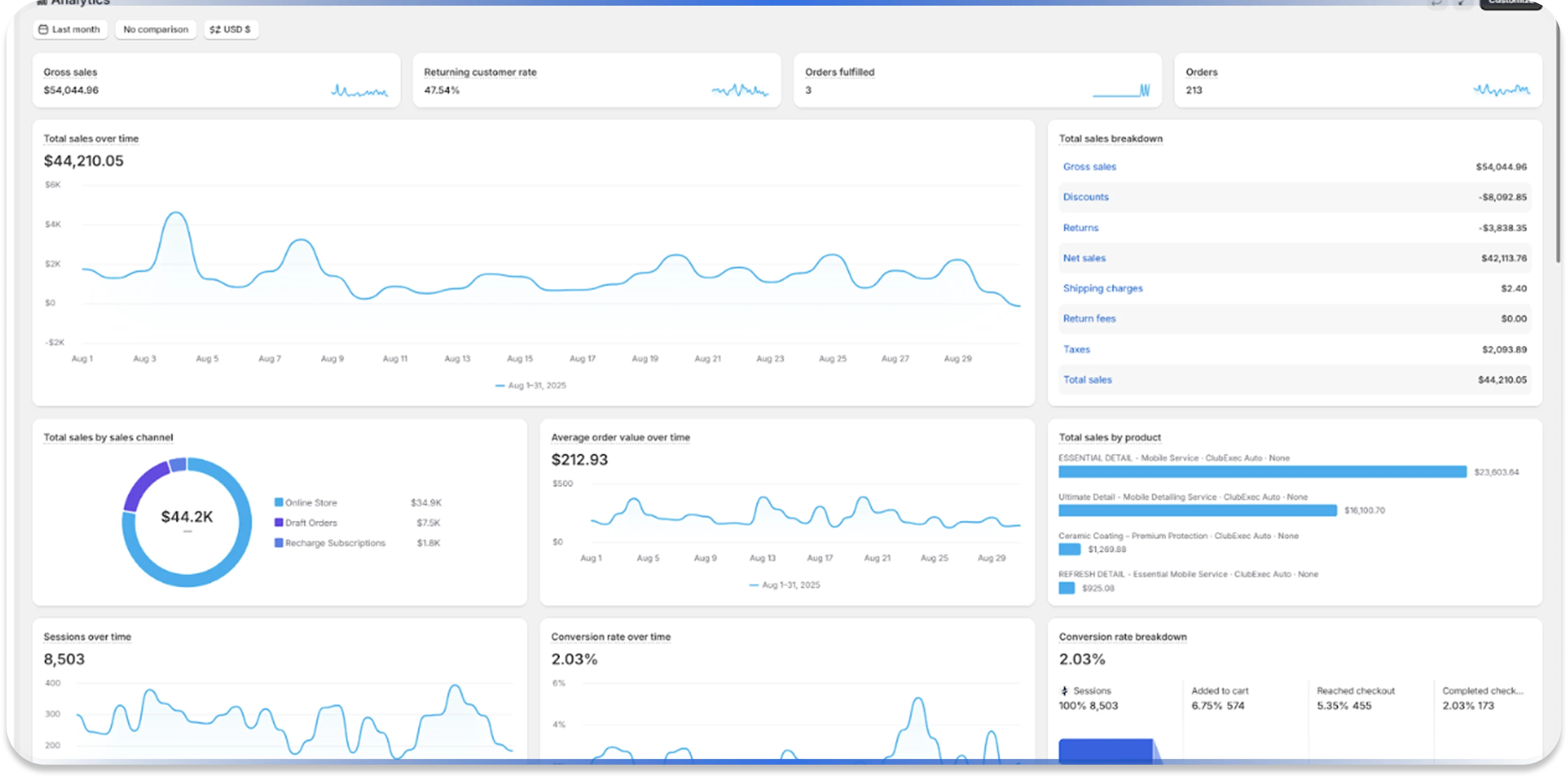
Task: Open the Net sales breakdown link
Action: pyautogui.click(x=1085, y=257)
